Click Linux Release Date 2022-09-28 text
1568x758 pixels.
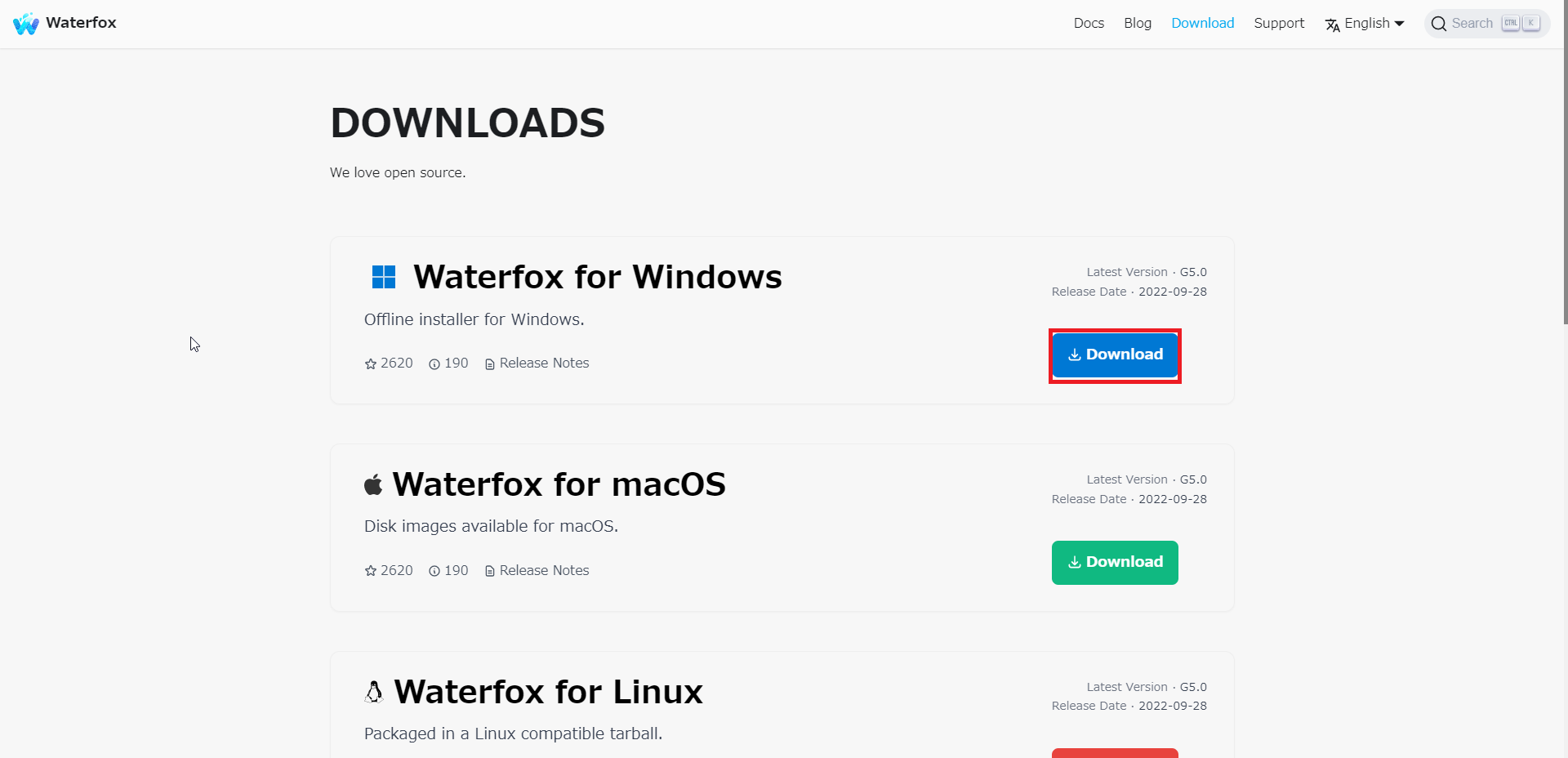point(1129,706)
